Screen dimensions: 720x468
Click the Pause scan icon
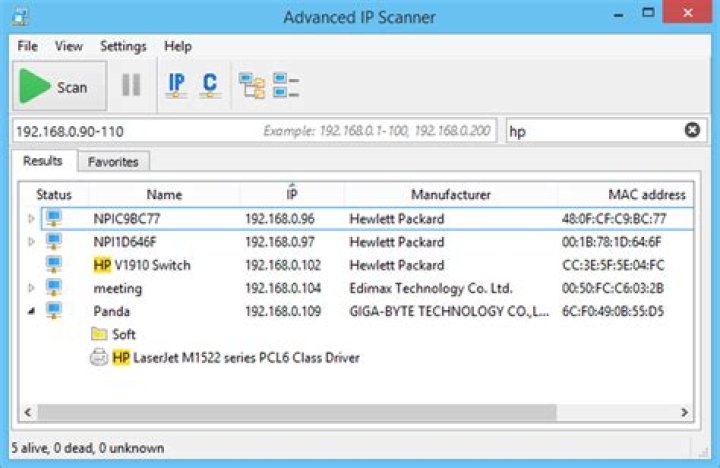[131, 86]
